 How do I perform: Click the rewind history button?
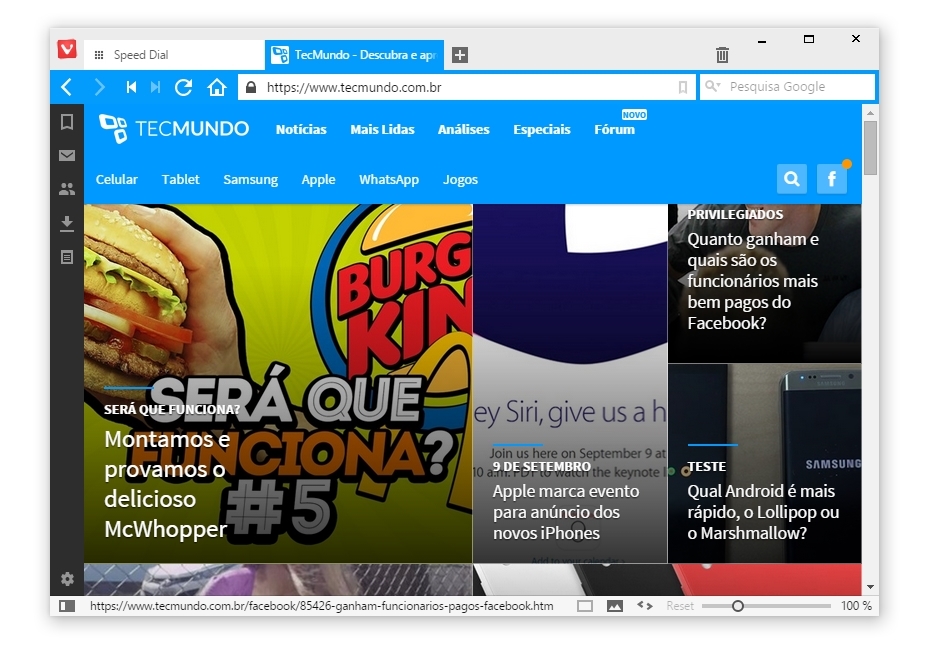point(131,87)
